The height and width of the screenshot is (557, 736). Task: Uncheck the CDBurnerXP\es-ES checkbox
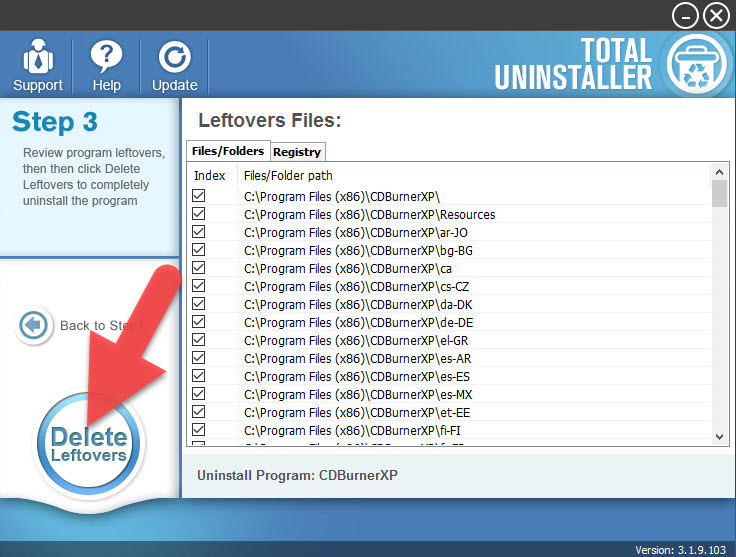click(x=199, y=375)
